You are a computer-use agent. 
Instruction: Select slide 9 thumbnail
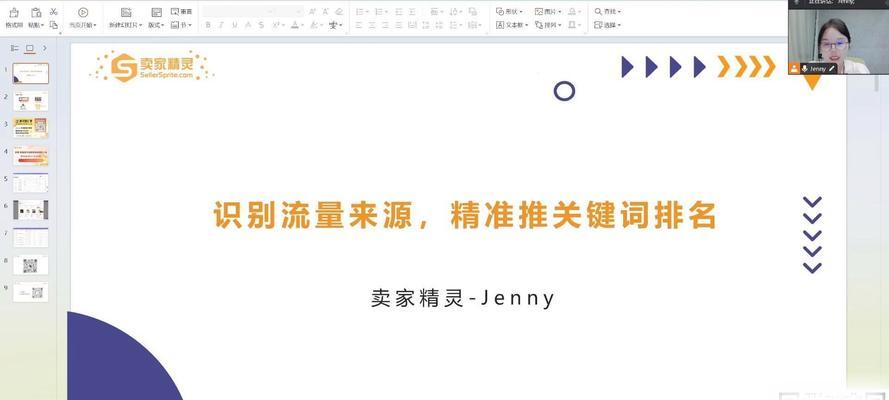coord(31,292)
